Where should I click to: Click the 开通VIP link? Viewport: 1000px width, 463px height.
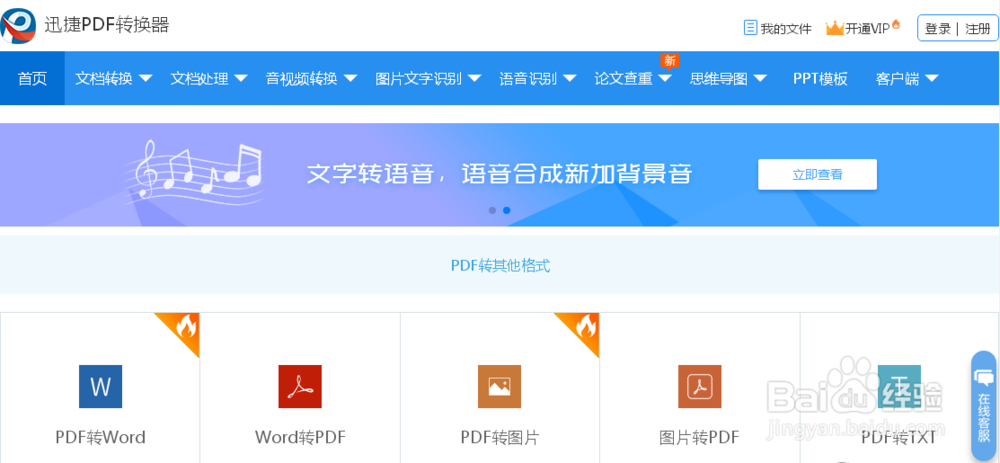[x=867, y=29]
